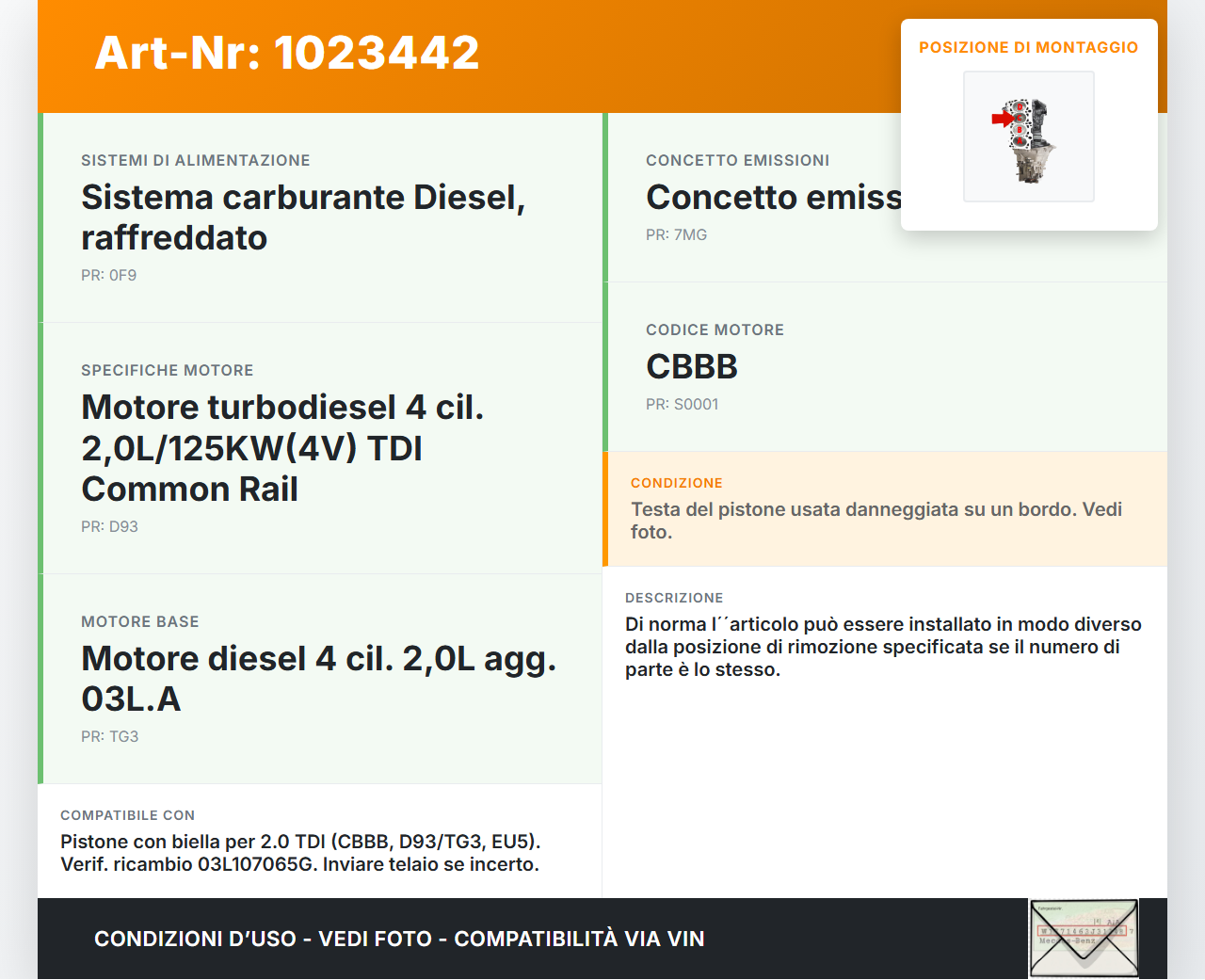Click the COMPATIBILE CON compatibility text

point(300,853)
